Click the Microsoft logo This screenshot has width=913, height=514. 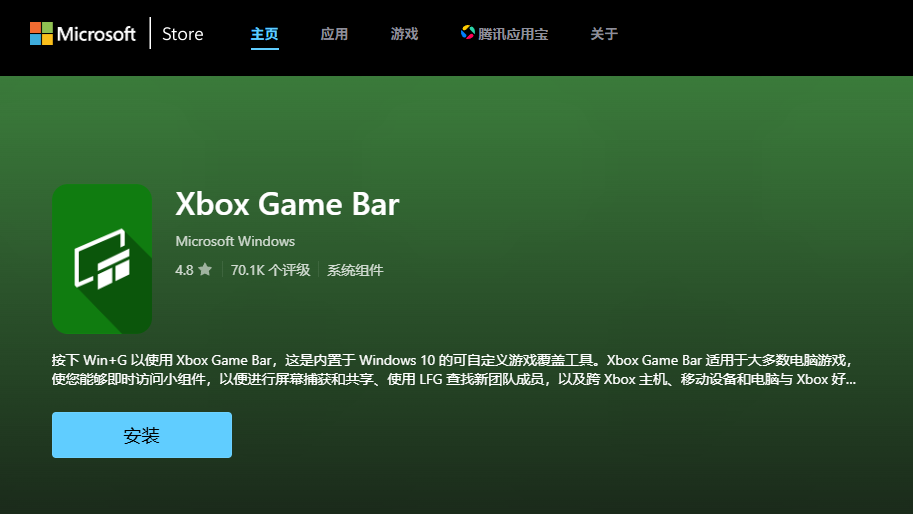click(83, 34)
